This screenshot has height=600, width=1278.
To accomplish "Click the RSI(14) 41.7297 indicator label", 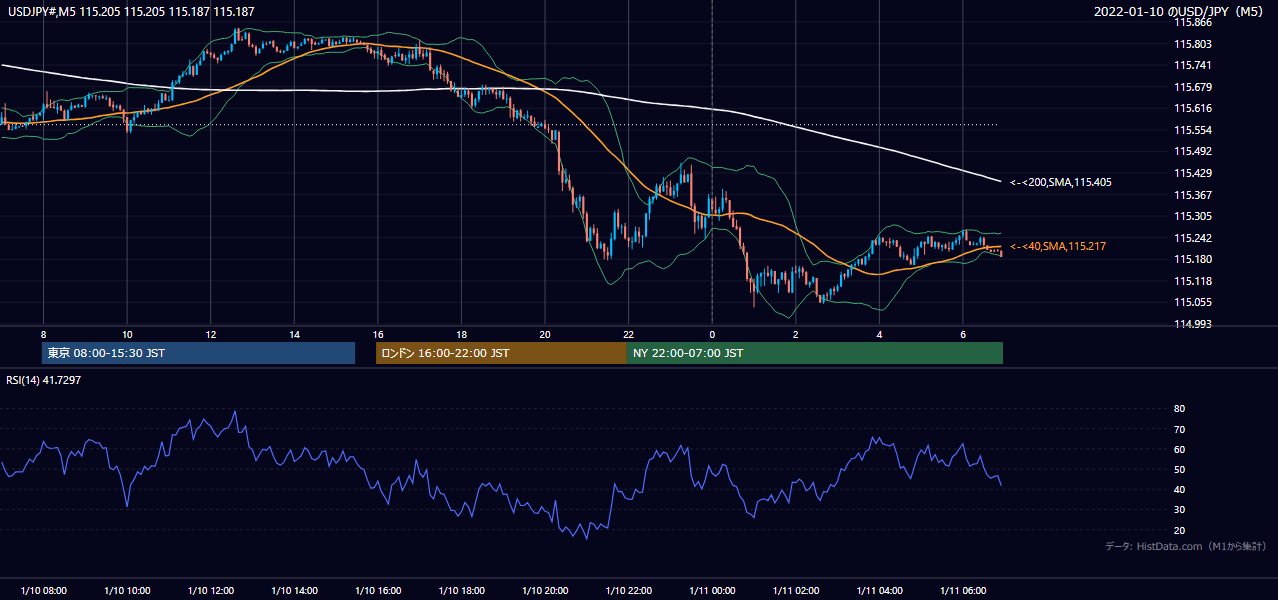I will click(44, 380).
